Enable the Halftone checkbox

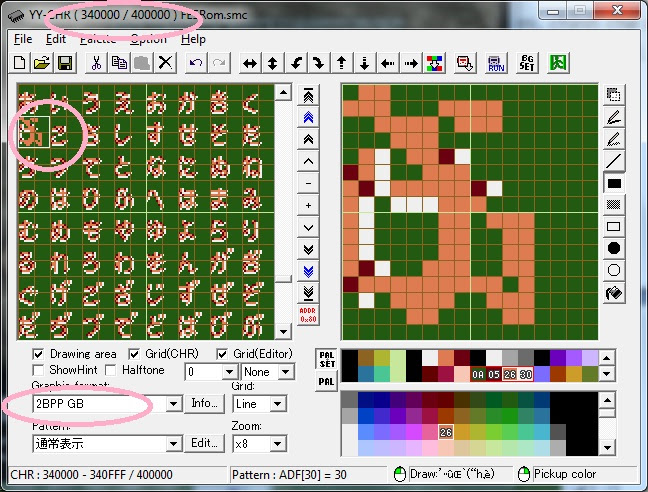coord(111,370)
